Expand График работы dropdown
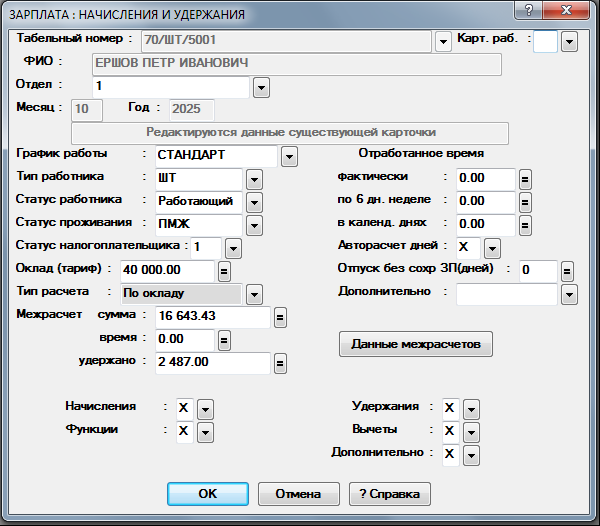Viewport: 600px width, 526px height. pyautogui.click(x=289, y=156)
